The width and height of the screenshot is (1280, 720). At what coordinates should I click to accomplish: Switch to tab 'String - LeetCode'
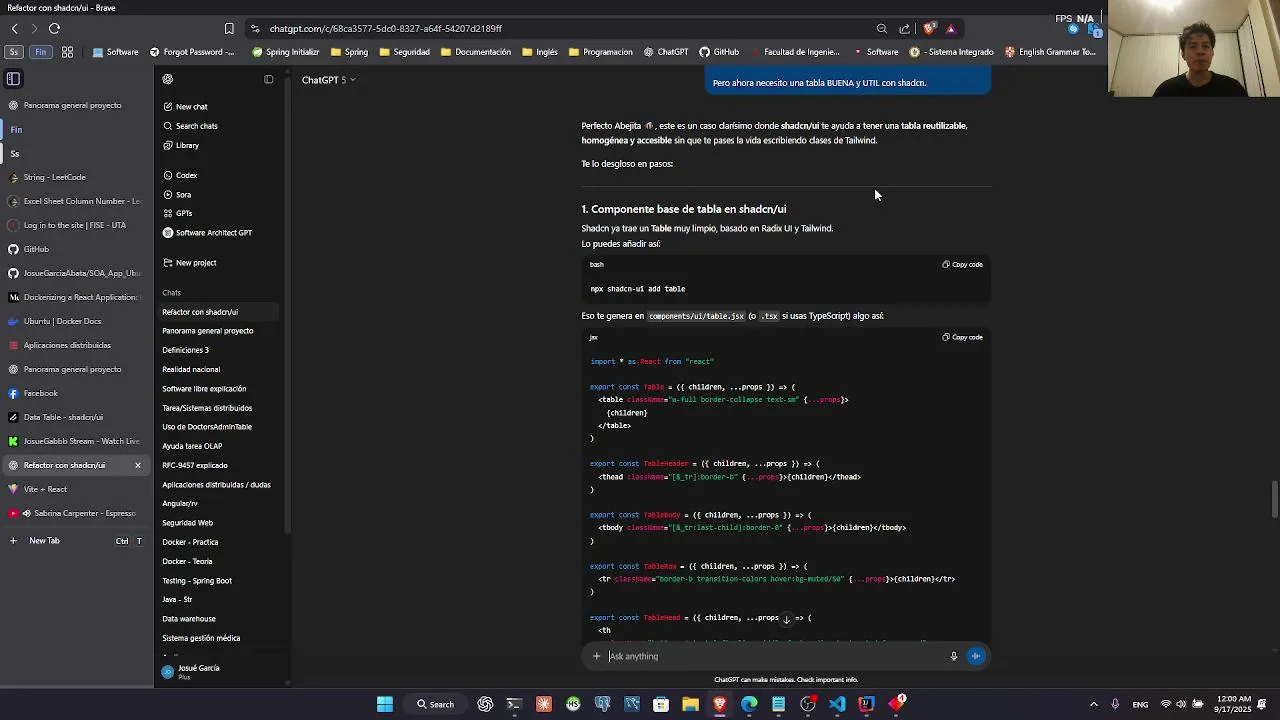tap(75, 177)
